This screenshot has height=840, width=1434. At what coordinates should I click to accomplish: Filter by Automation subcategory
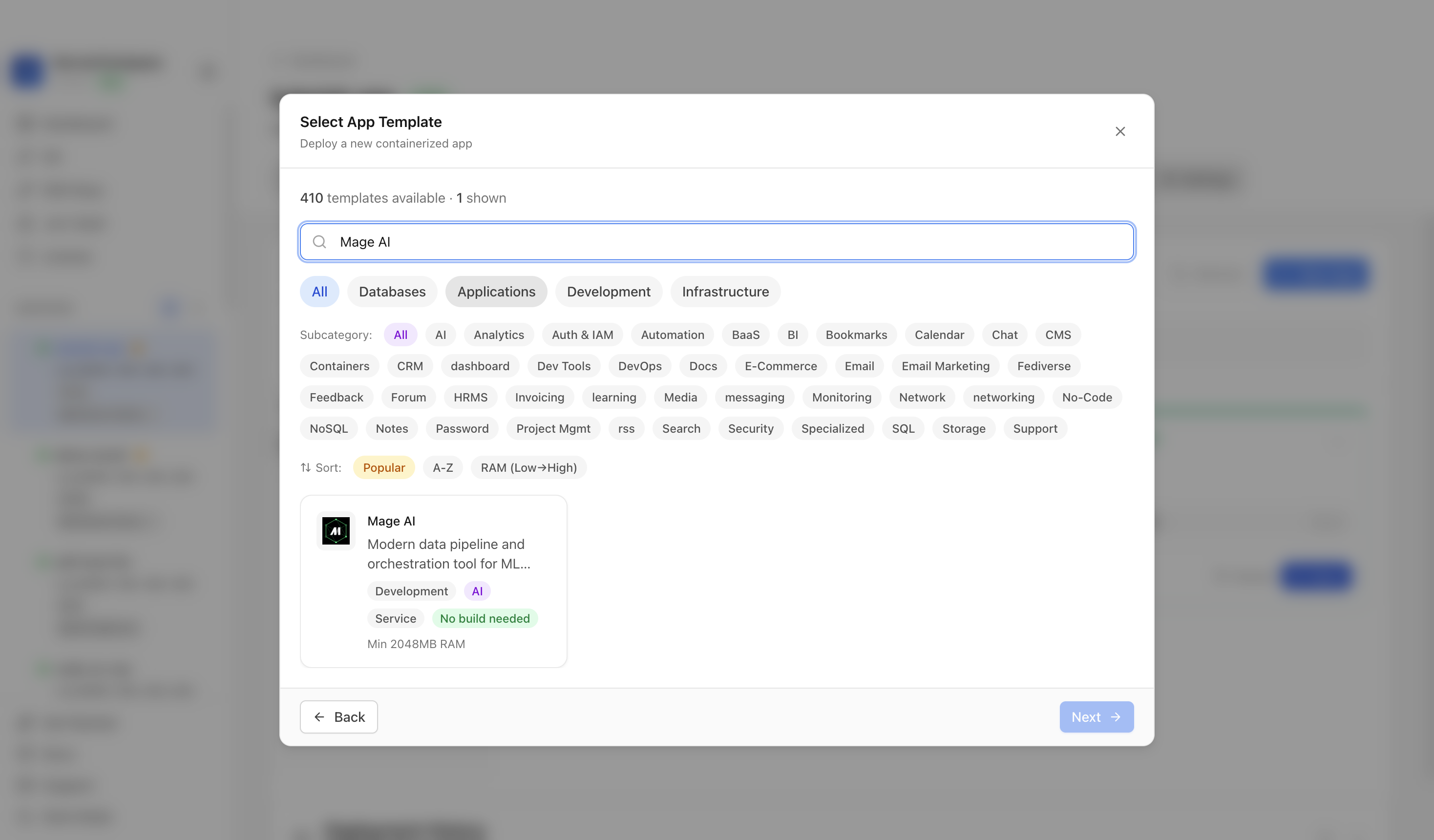[x=673, y=335]
